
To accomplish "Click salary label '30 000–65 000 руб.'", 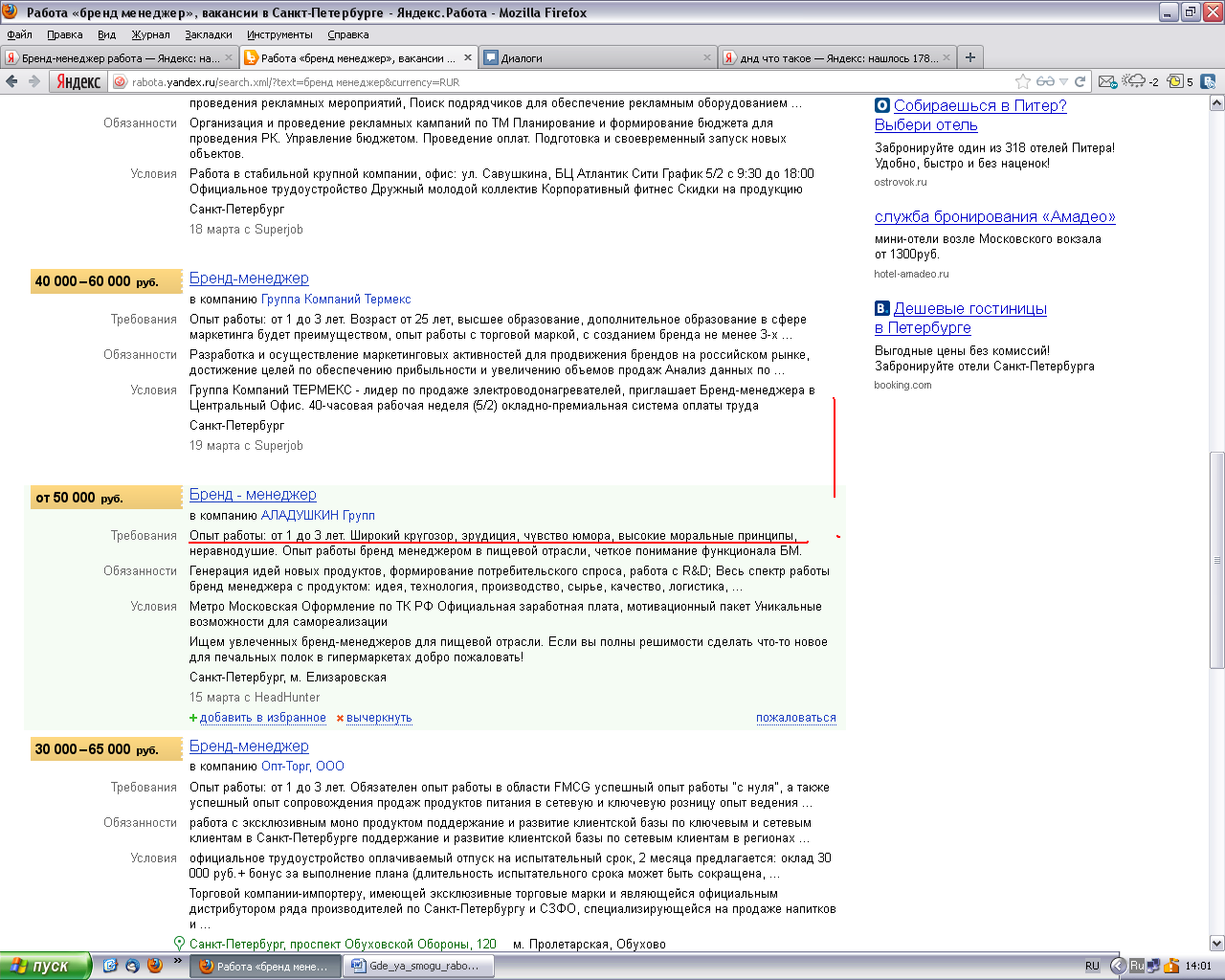I will (106, 749).
